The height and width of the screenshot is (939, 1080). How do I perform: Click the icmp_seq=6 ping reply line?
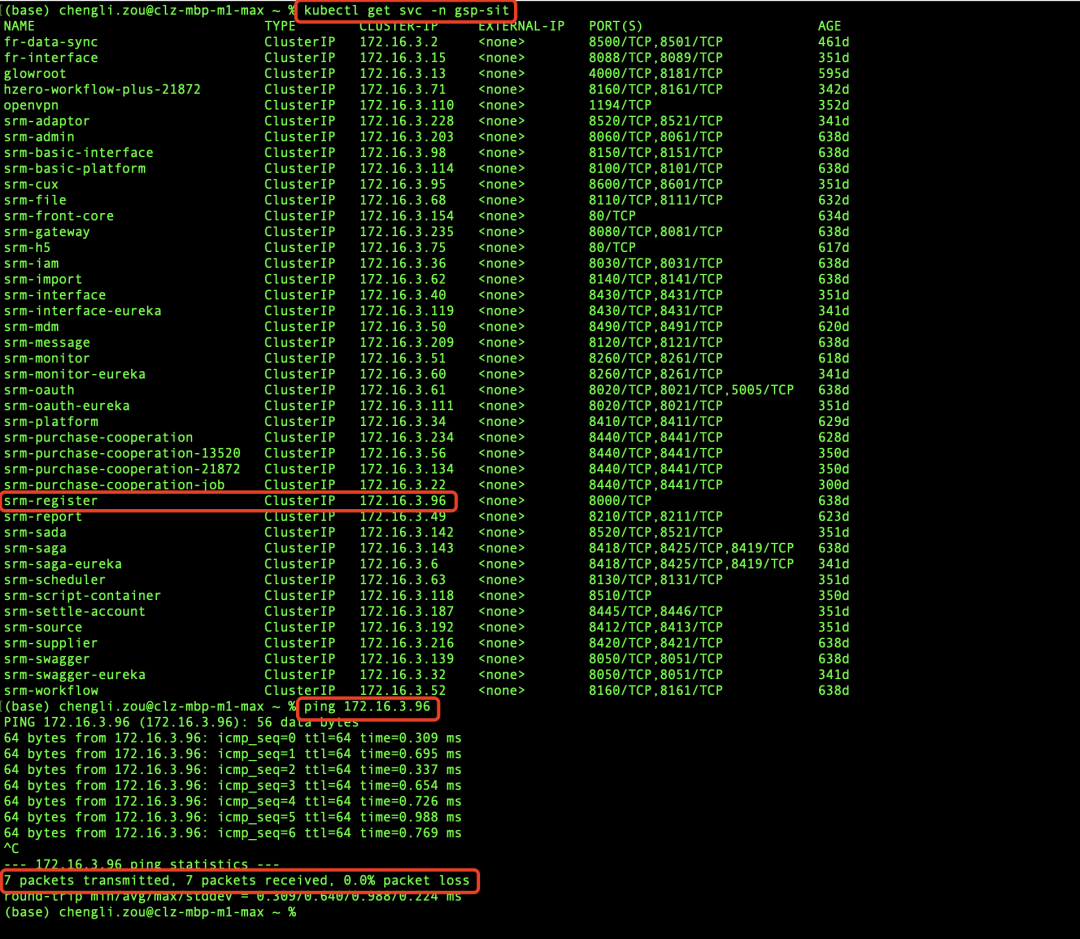point(233,834)
